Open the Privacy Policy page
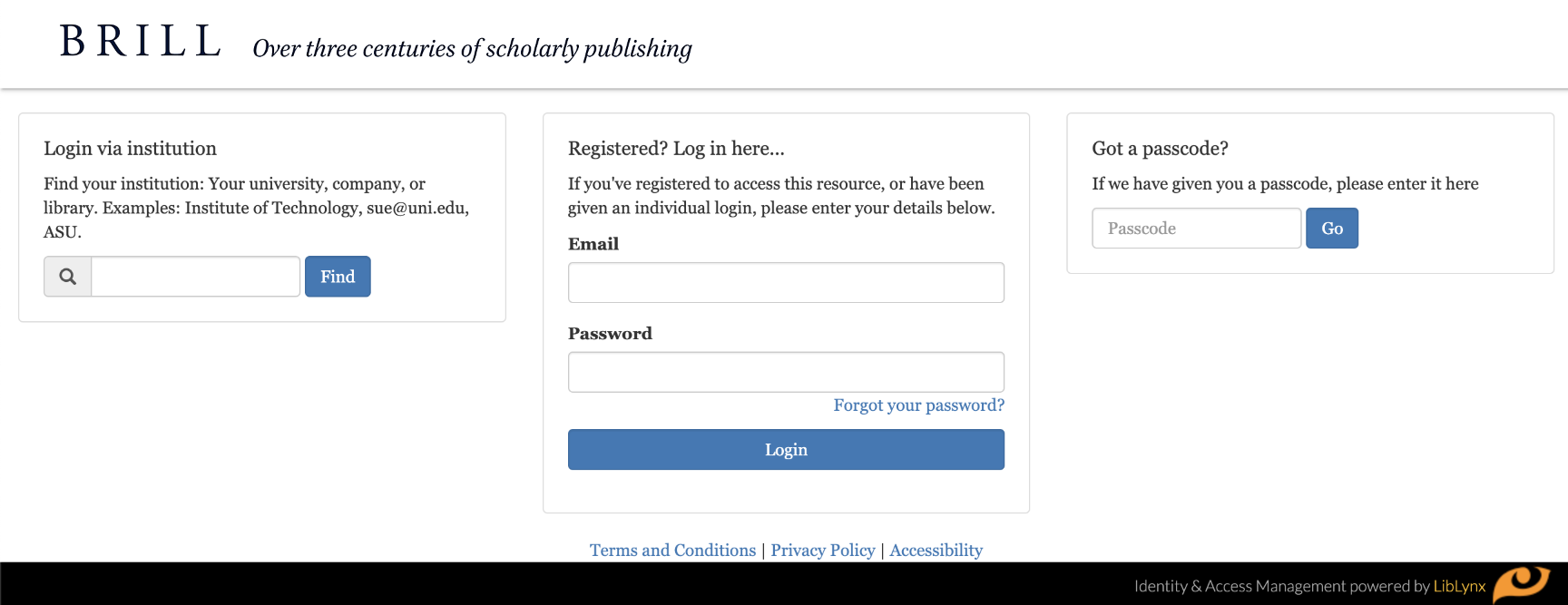Image resolution: width=1568 pixels, height=605 pixels. 822,550
